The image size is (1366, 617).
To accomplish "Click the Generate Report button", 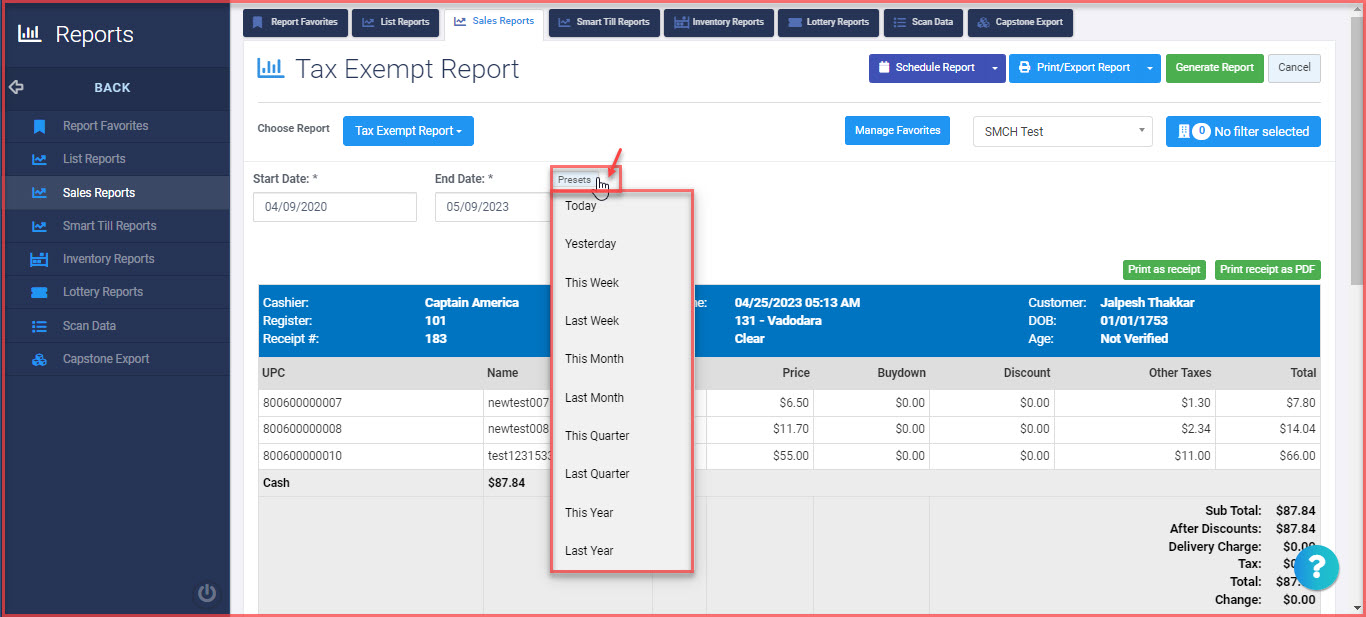I will 1215,68.
